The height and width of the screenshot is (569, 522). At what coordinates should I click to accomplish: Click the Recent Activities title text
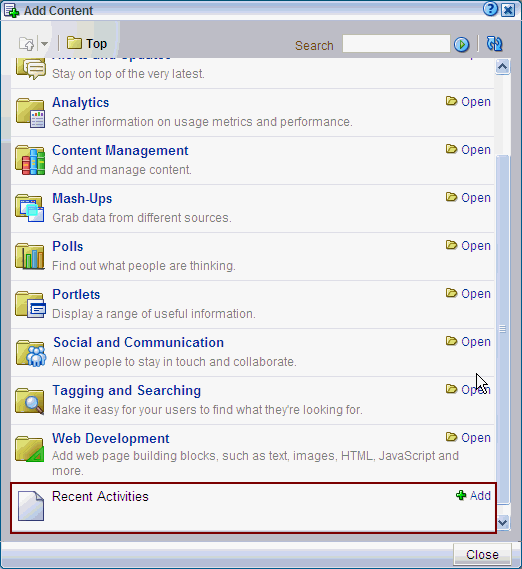(100, 496)
